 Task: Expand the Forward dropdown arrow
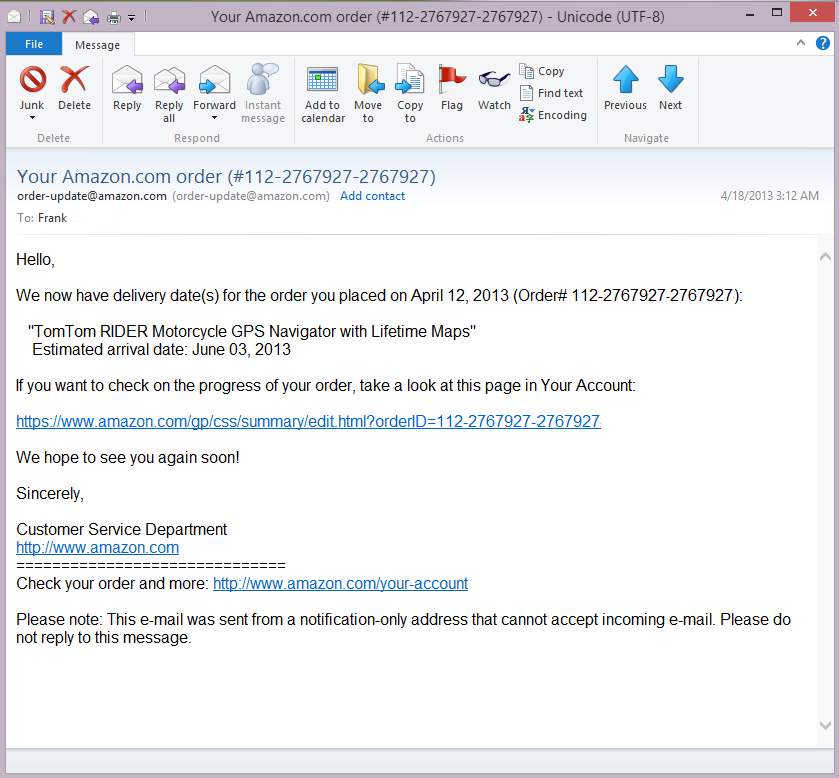click(x=214, y=117)
